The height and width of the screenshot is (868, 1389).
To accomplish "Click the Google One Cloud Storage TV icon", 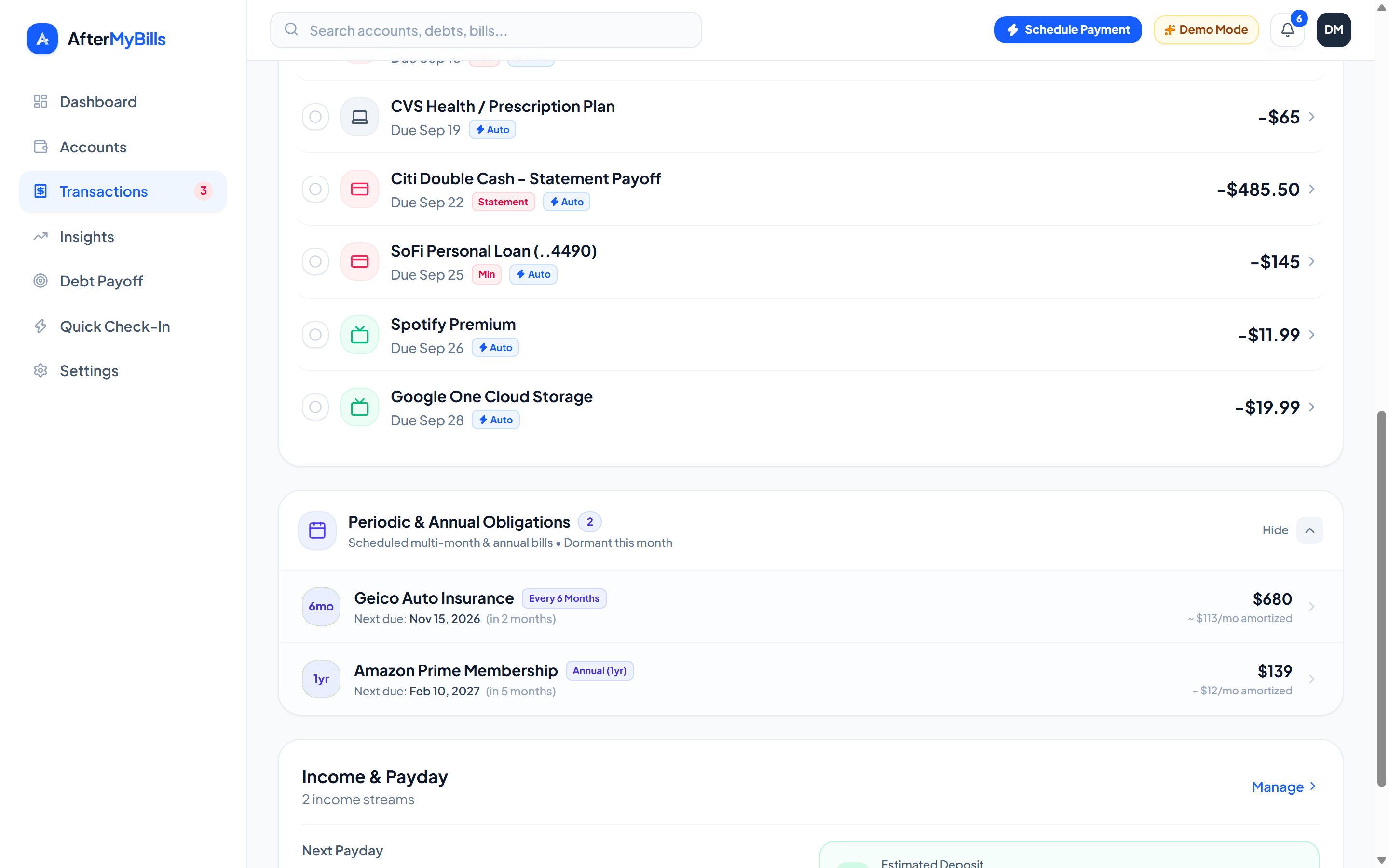I will 360,407.
